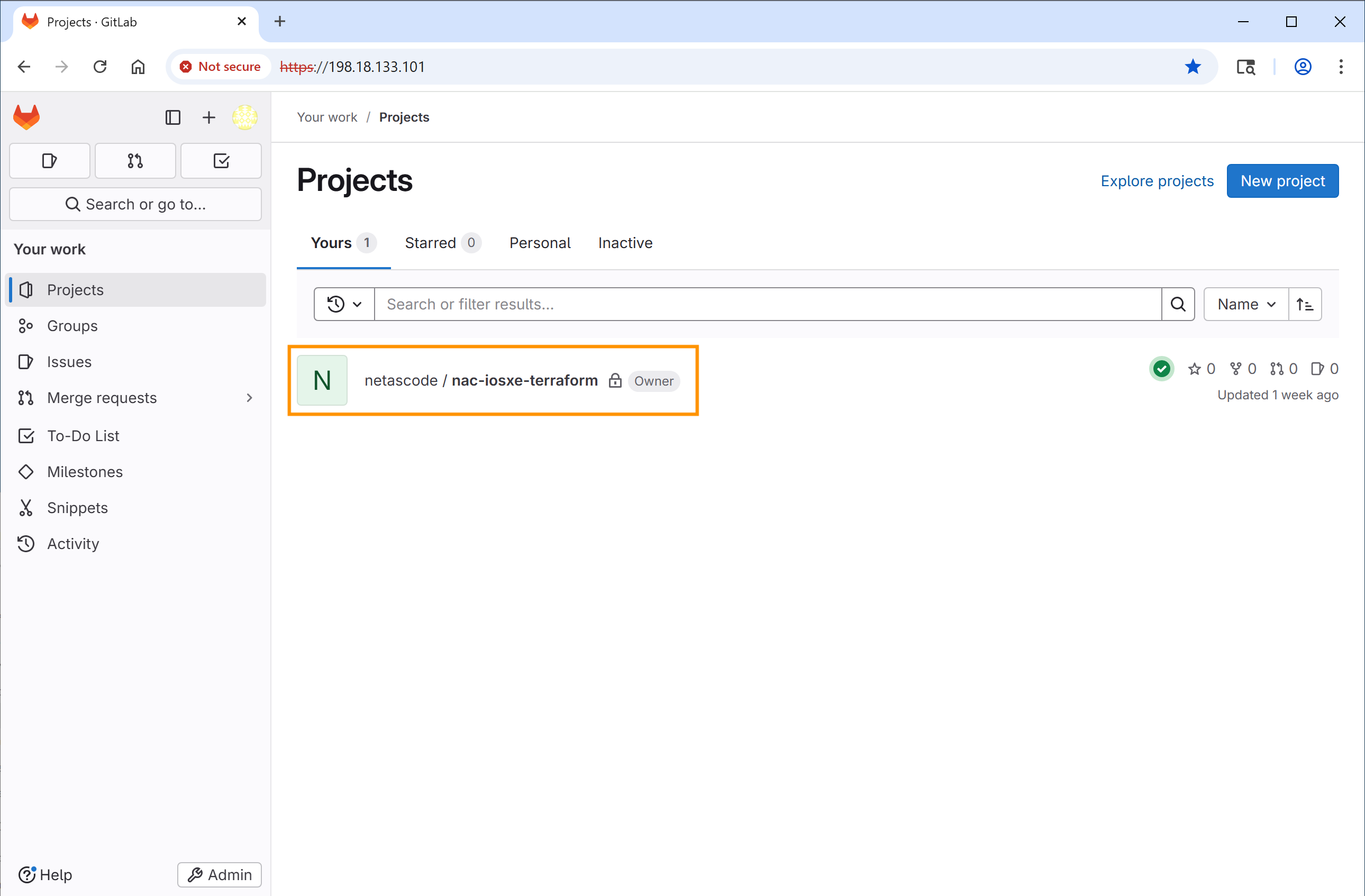Click the project issues count
1365x896 pixels.
[1325, 369]
